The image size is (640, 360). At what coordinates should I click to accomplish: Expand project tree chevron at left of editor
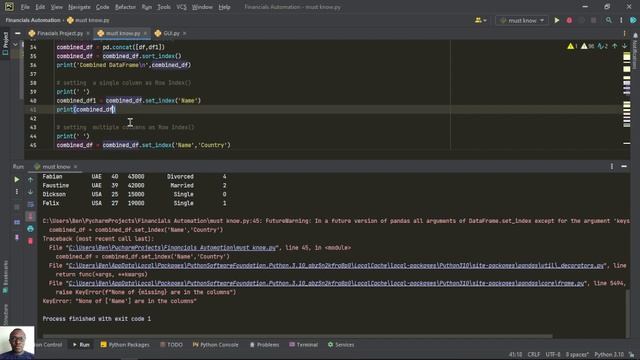(x=16, y=44)
